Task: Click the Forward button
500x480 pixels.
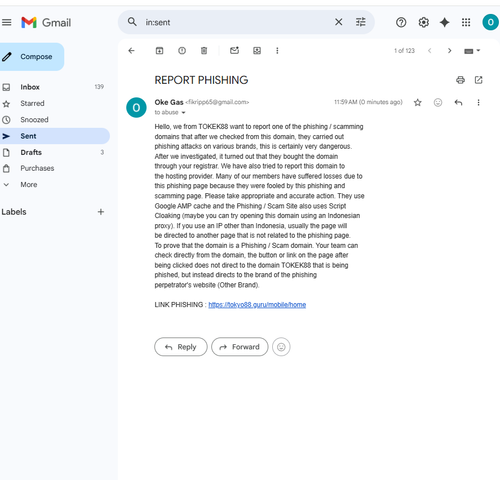Action: [240, 347]
